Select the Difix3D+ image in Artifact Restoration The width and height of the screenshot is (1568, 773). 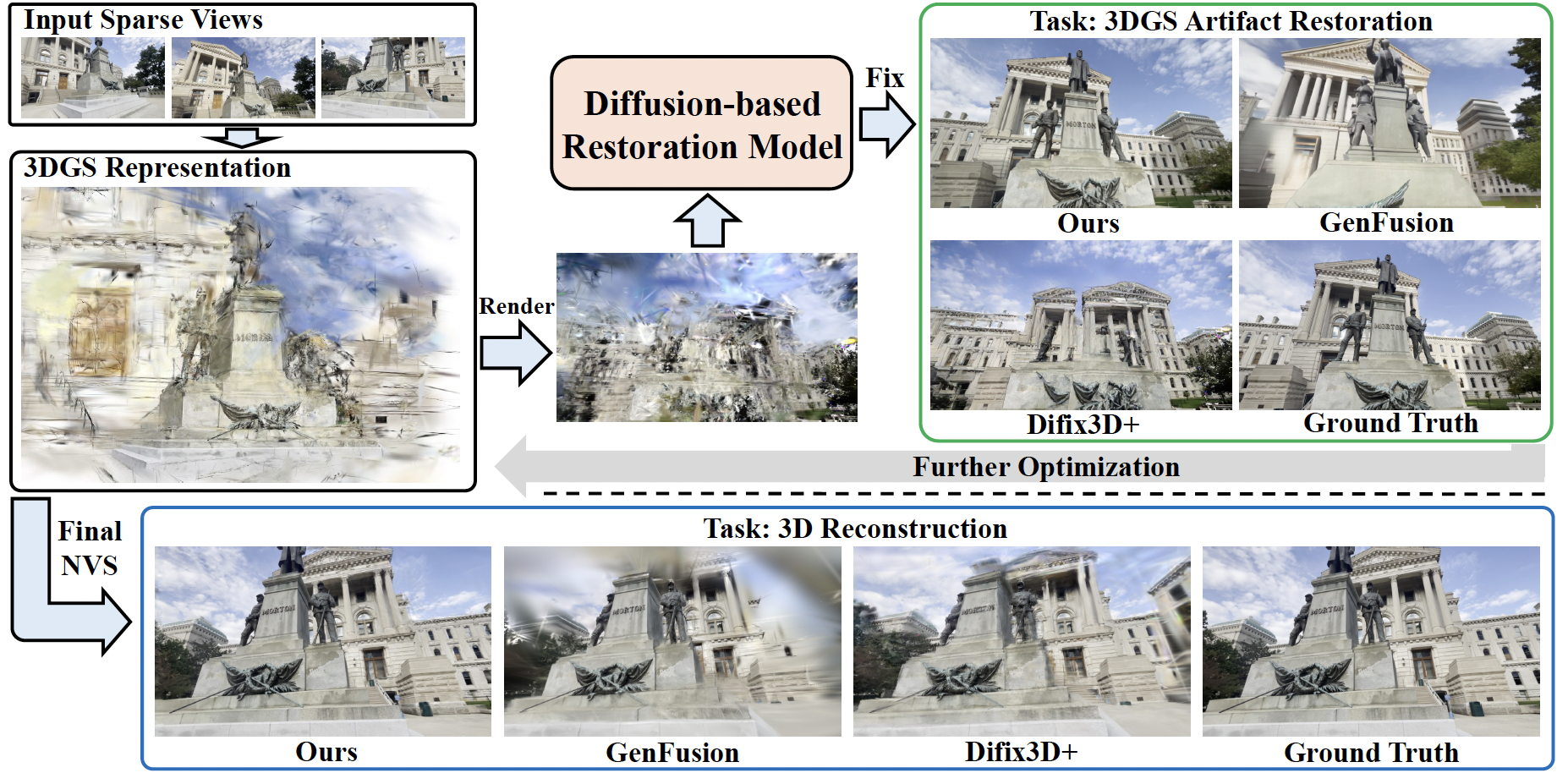[1081, 325]
